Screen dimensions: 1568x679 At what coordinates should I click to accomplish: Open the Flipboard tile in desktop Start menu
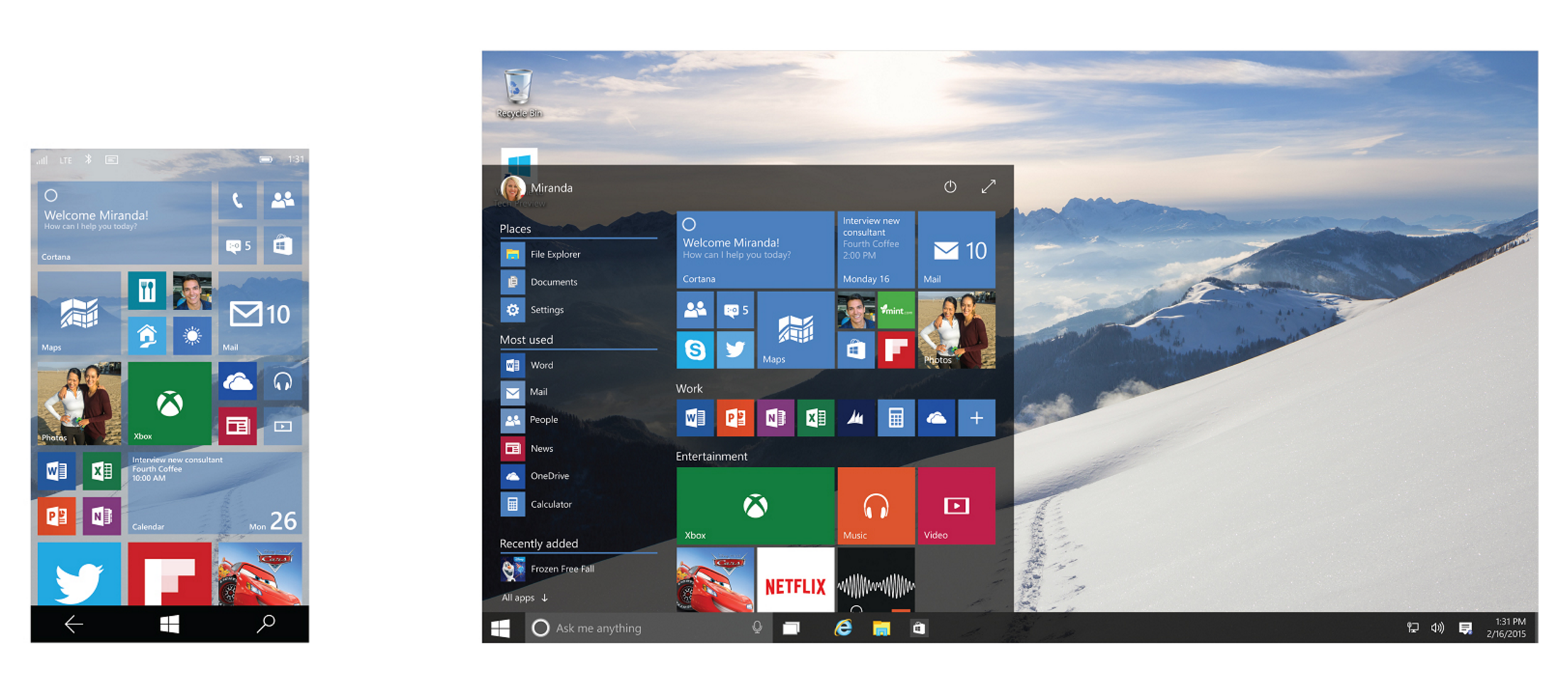point(896,350)
